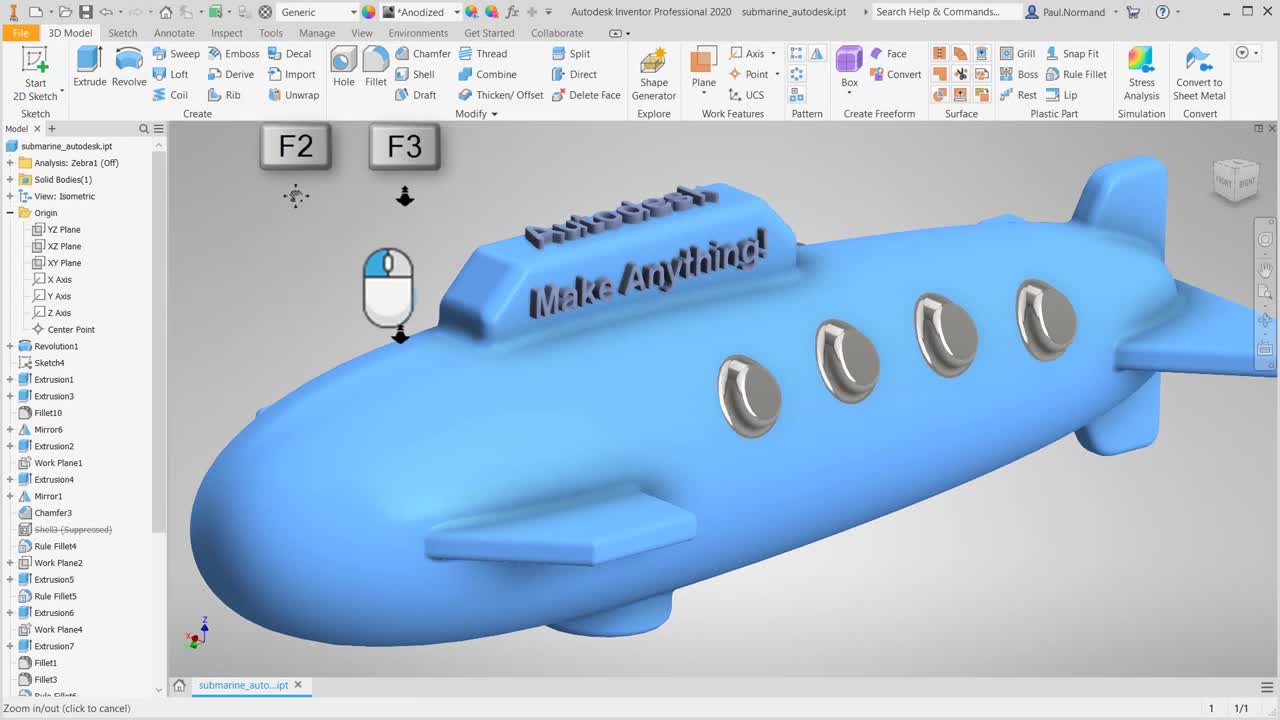This screenshot has width=1280, height=720.
Task: Click the model browser scrollbar
Action: (158, 340)
